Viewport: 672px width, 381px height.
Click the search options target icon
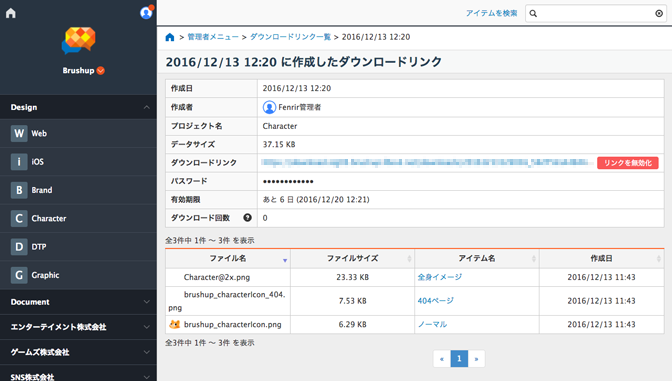pos(659,14)
